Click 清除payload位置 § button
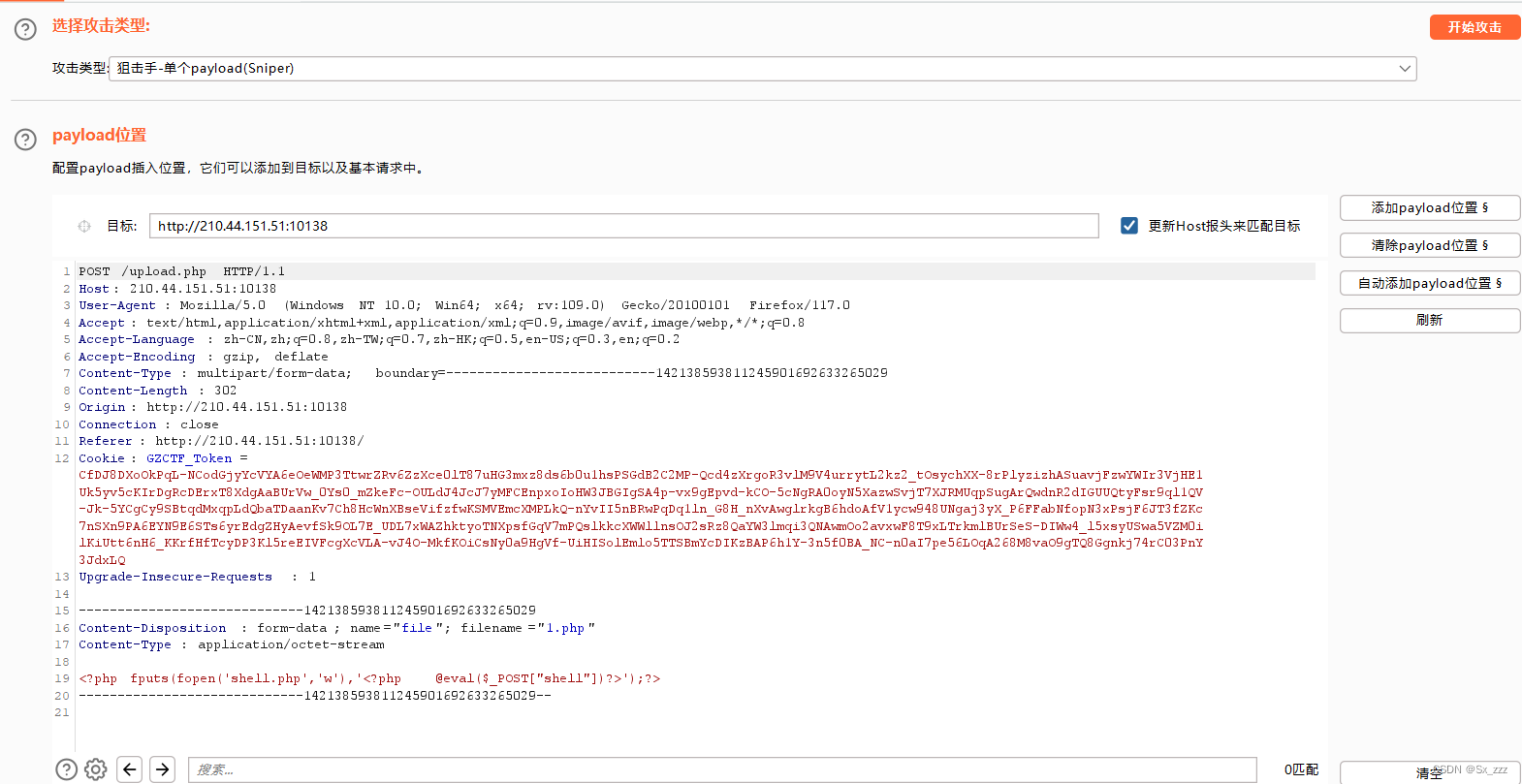Viewport: 1522px width, 784px height. click(1430, 245)
